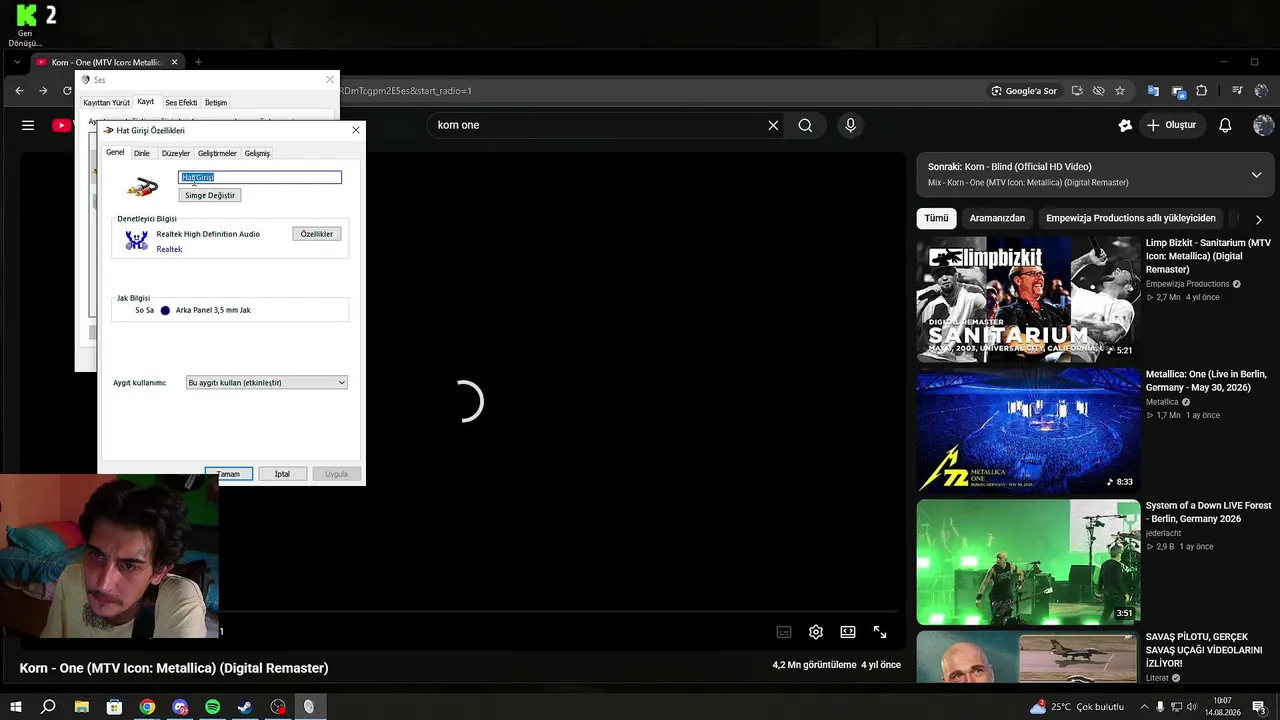This screenshot has height=720, width=1280.
Task: Open the Kayıttan Yürüt tab in Ses window
Action: coord(106,103)
